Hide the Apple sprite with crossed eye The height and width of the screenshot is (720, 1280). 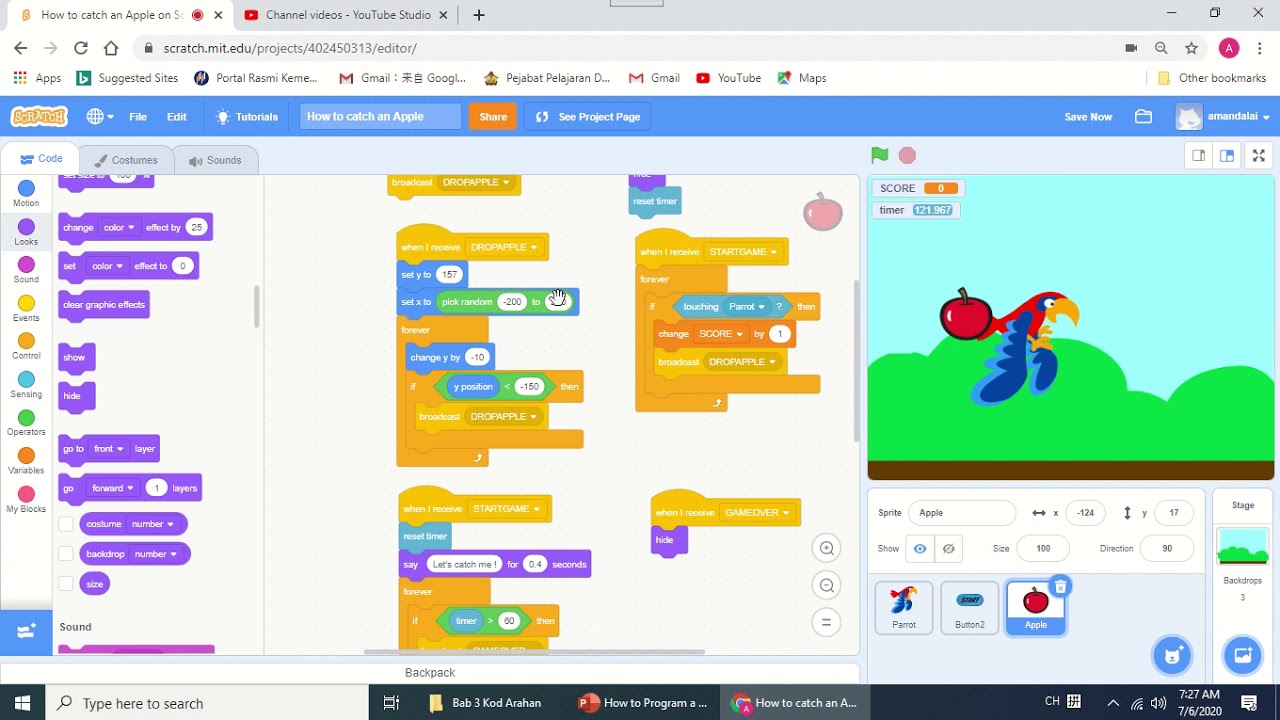tap(948, 548)
